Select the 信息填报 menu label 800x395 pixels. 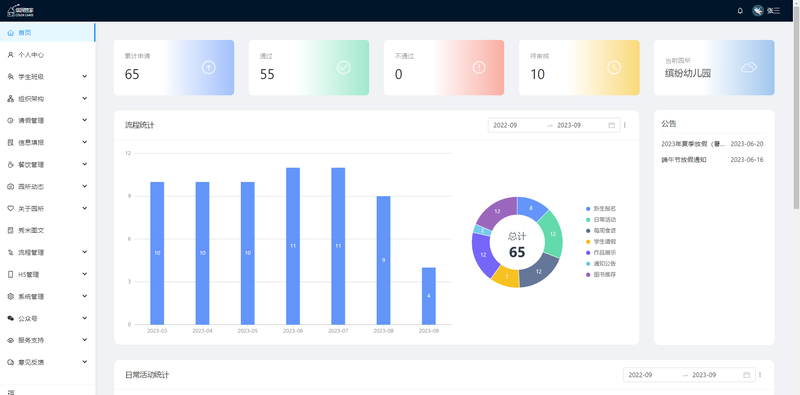[31, 142]
